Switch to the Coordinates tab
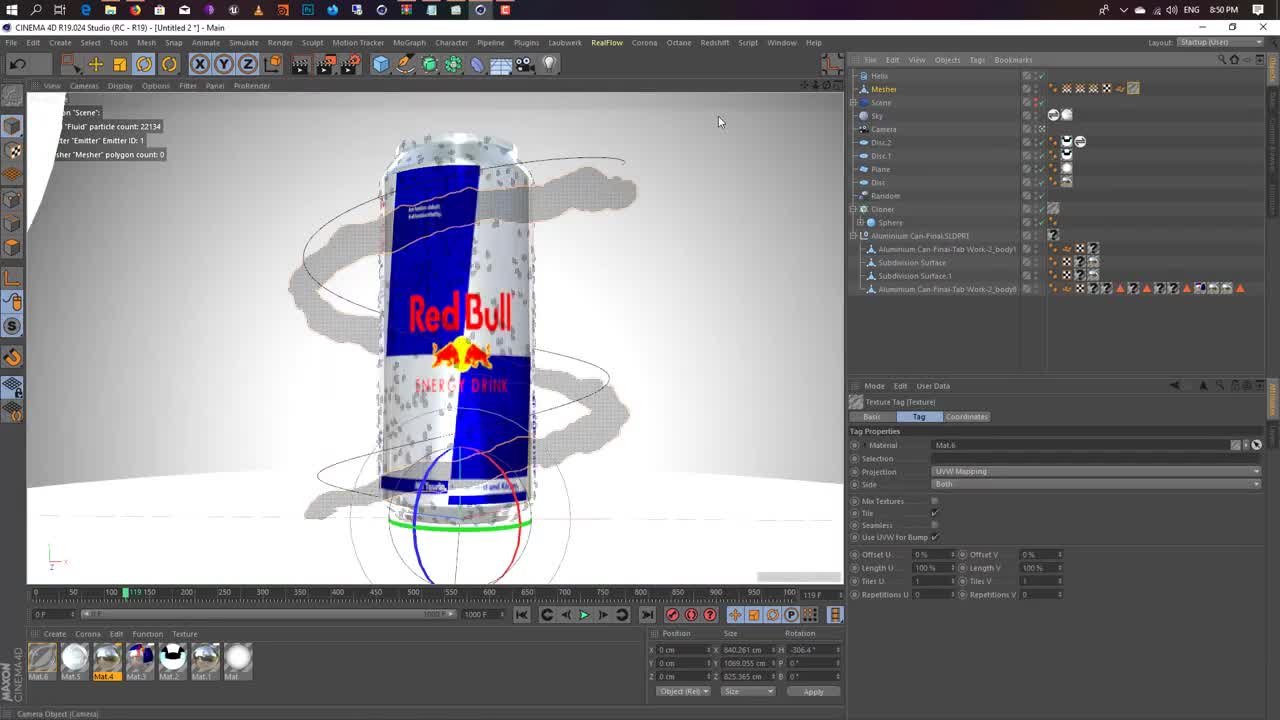 click(x=966, y=417)
